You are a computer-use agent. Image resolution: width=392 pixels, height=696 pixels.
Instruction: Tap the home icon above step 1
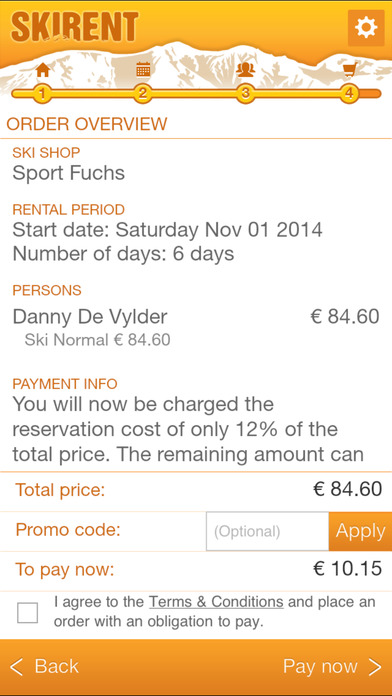[x=43, y=70]
